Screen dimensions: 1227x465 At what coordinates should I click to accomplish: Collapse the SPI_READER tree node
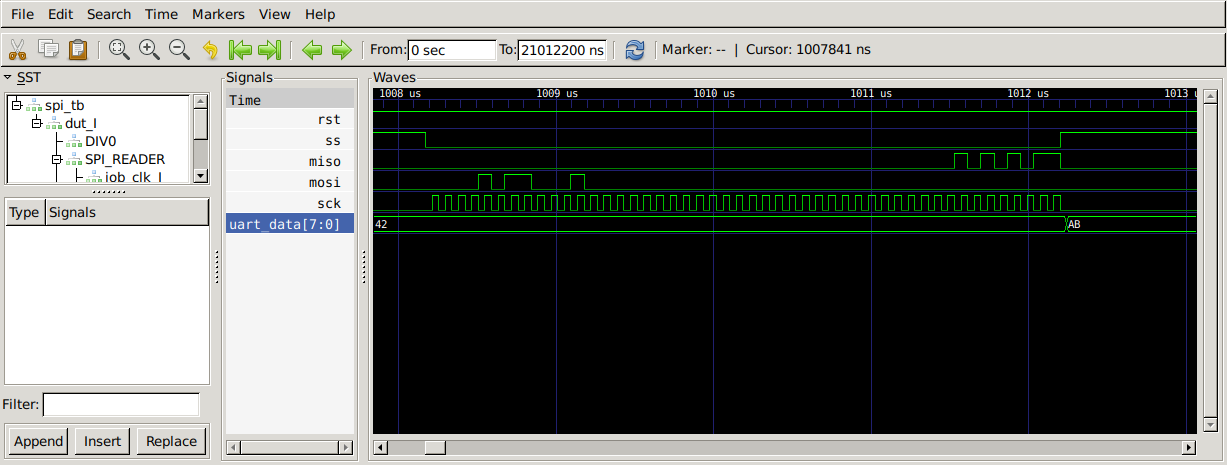pos(57,159)
